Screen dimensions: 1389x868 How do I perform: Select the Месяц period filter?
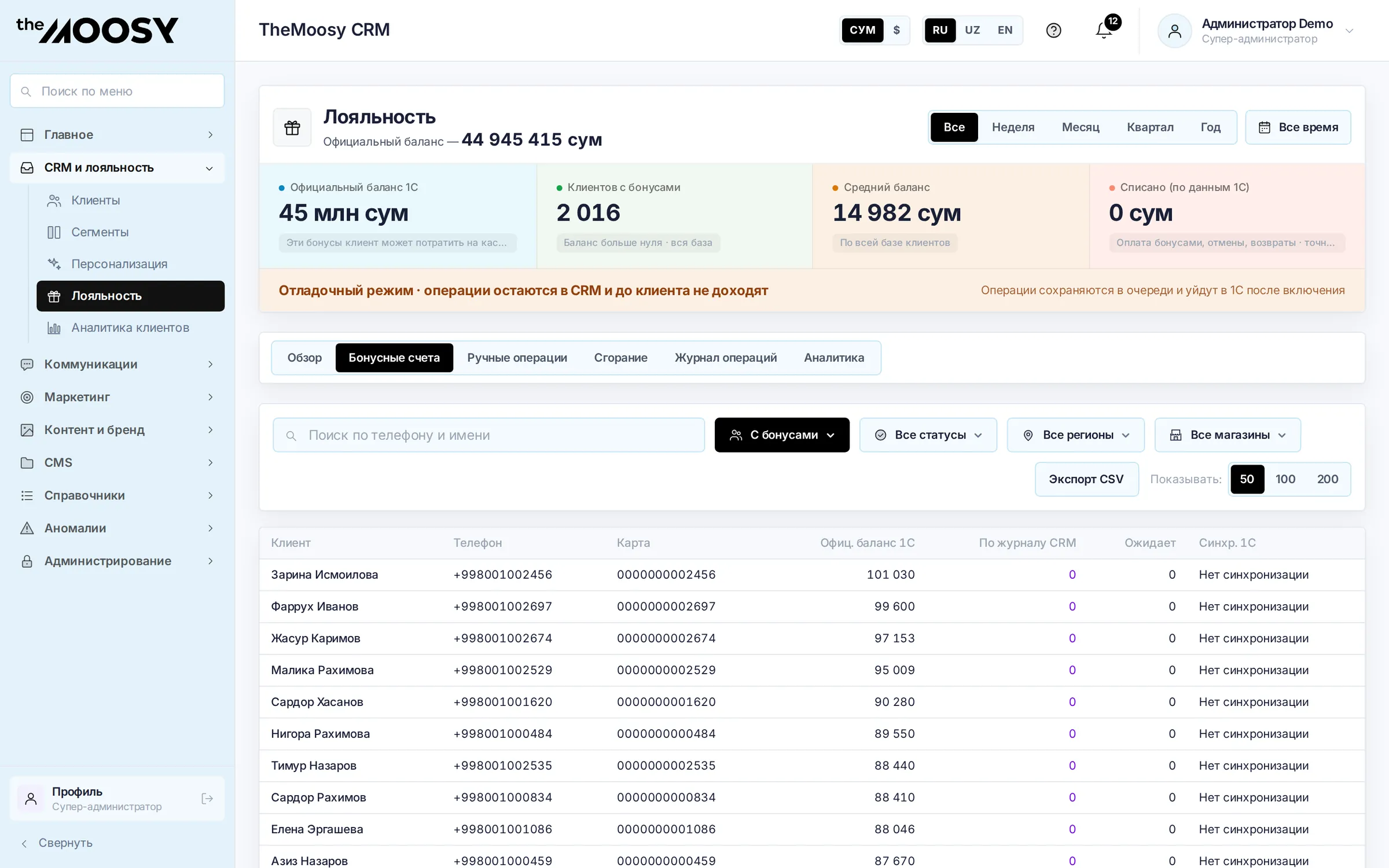tap(1080, 127)
